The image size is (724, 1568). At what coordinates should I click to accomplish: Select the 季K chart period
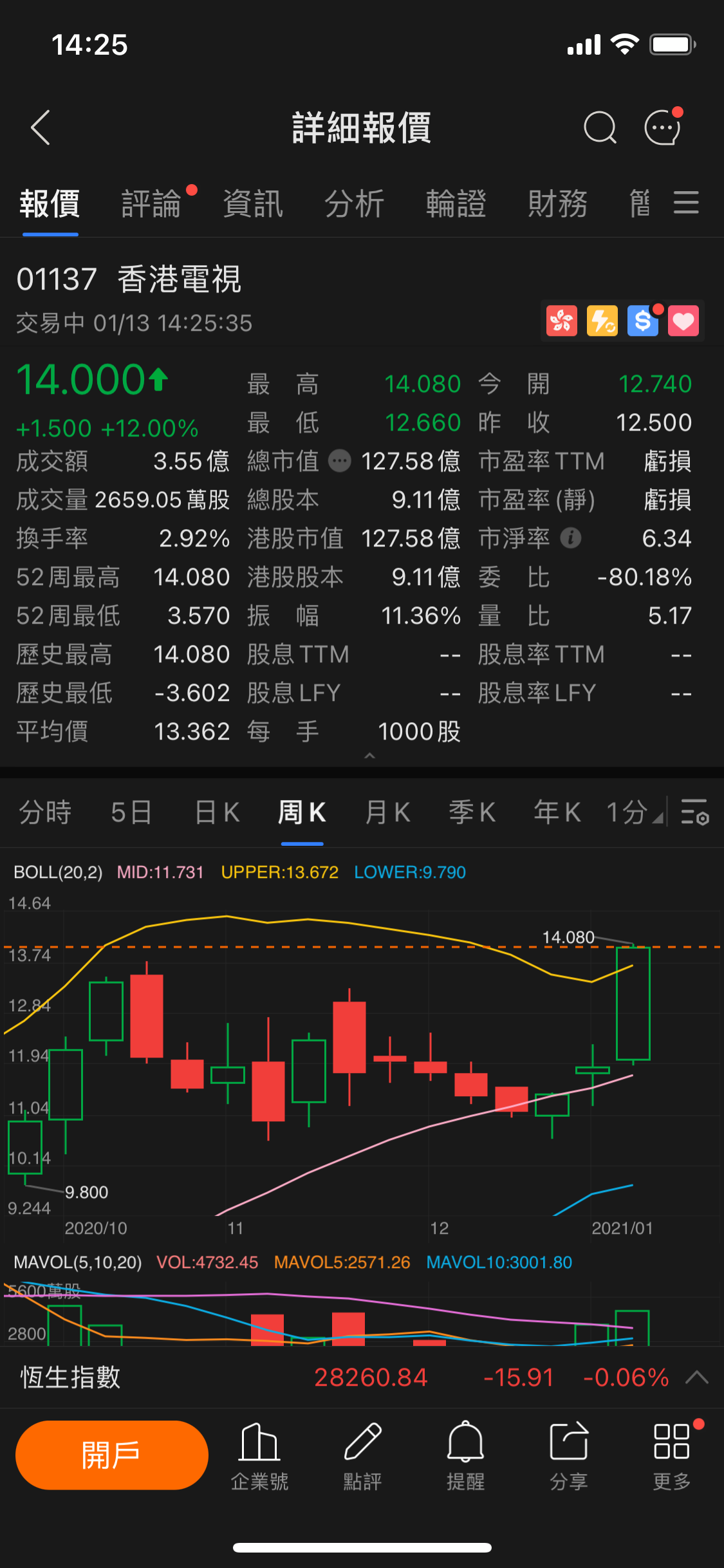[x=472, y=812]
